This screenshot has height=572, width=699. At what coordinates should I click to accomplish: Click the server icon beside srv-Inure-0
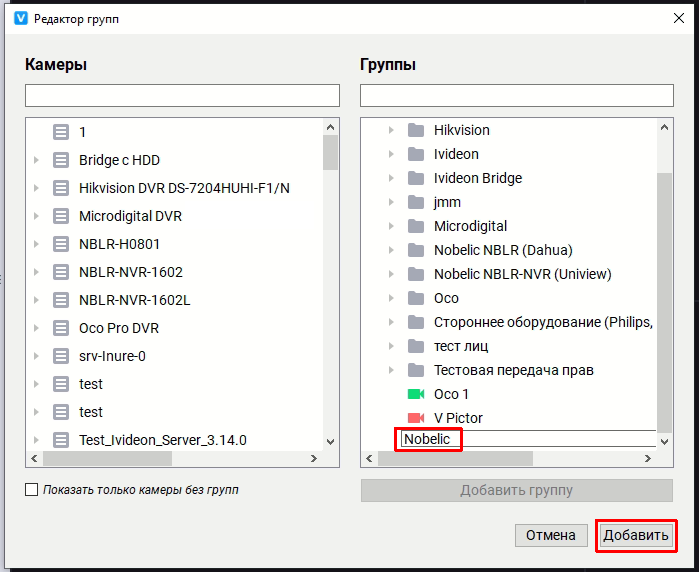coord(61,356)
